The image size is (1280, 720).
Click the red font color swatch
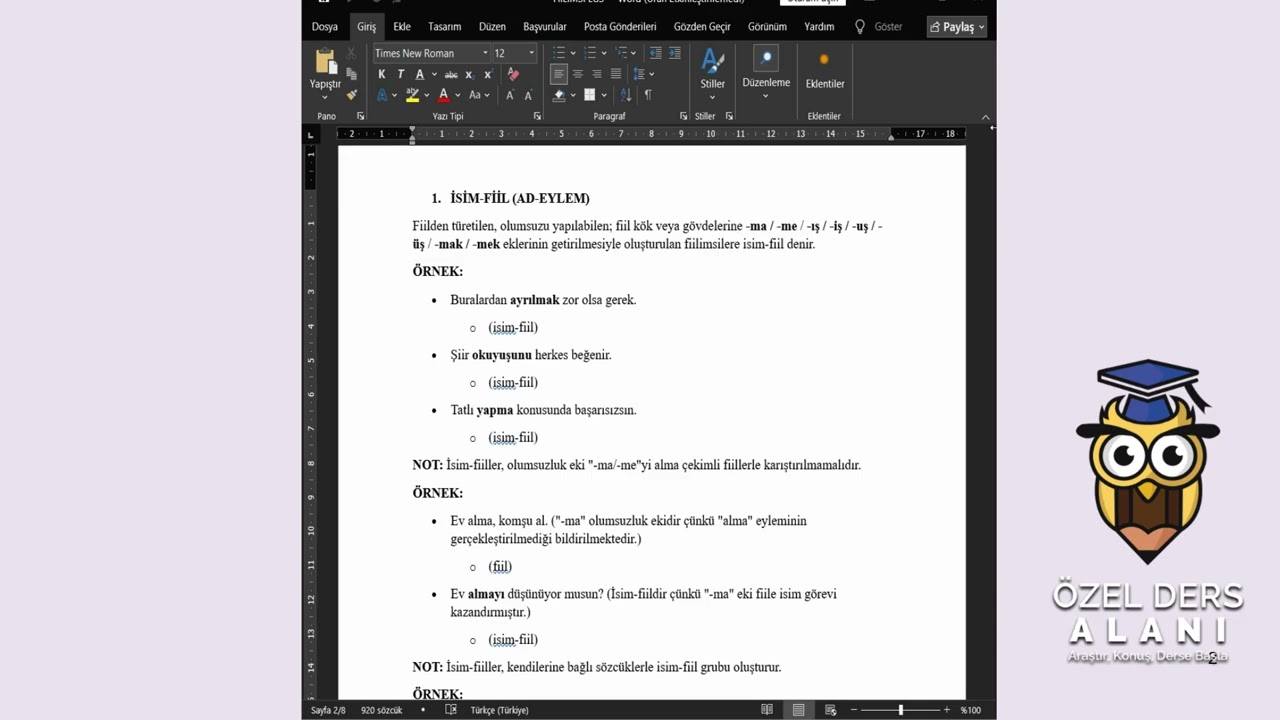point(443,95)
